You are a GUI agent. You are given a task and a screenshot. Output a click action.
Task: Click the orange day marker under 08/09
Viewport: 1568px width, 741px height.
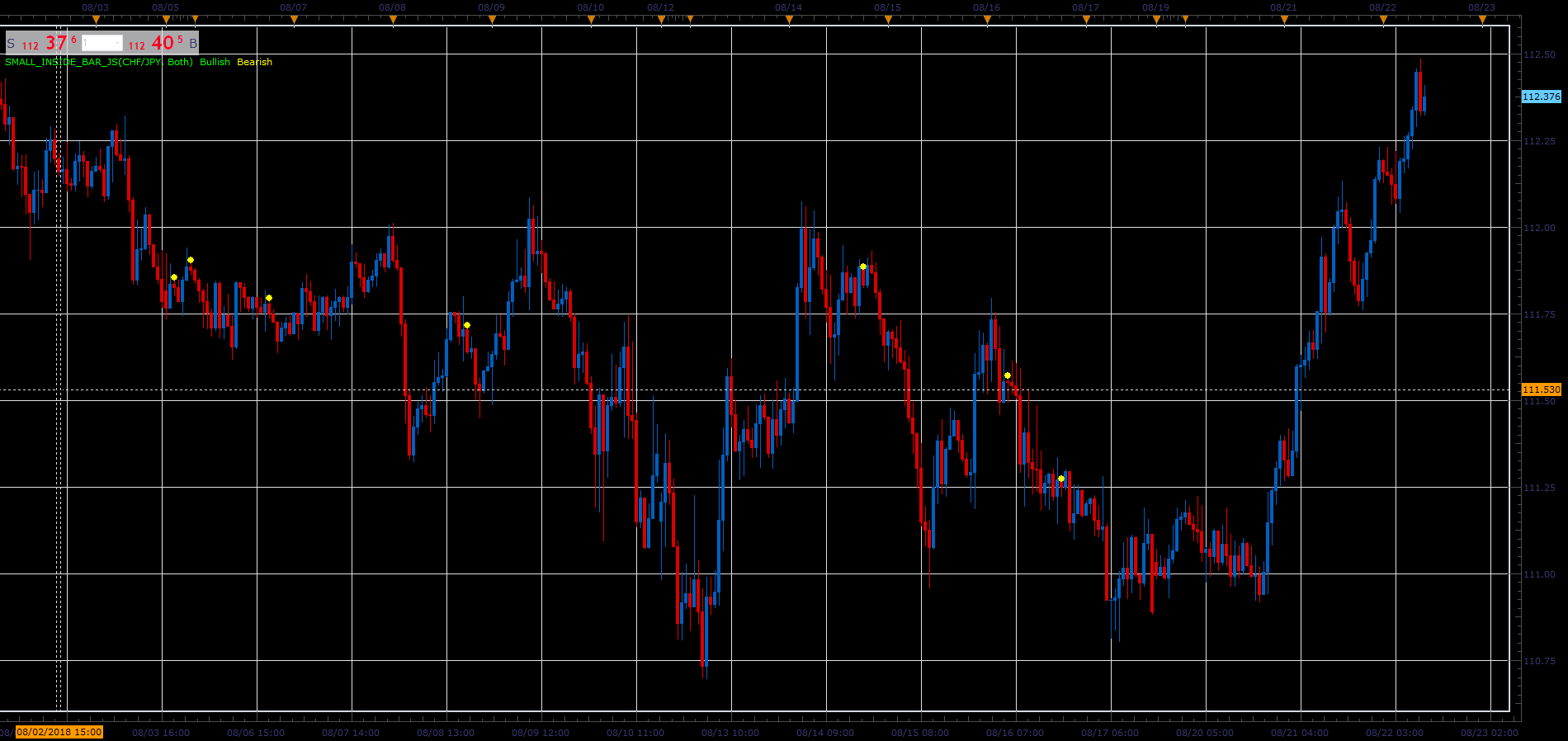point(492,19)
